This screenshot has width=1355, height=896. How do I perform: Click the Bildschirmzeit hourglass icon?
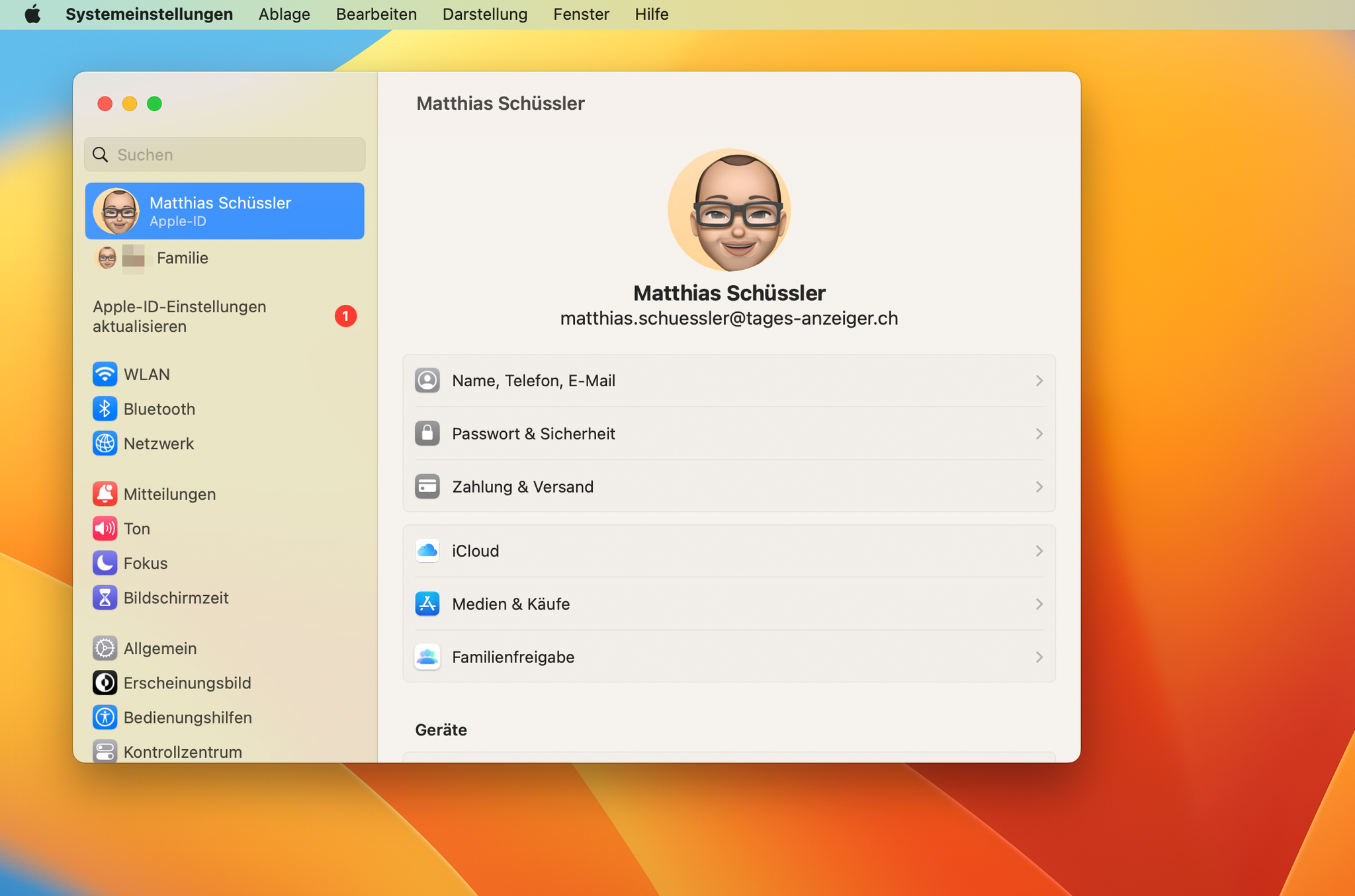(105, 597)
